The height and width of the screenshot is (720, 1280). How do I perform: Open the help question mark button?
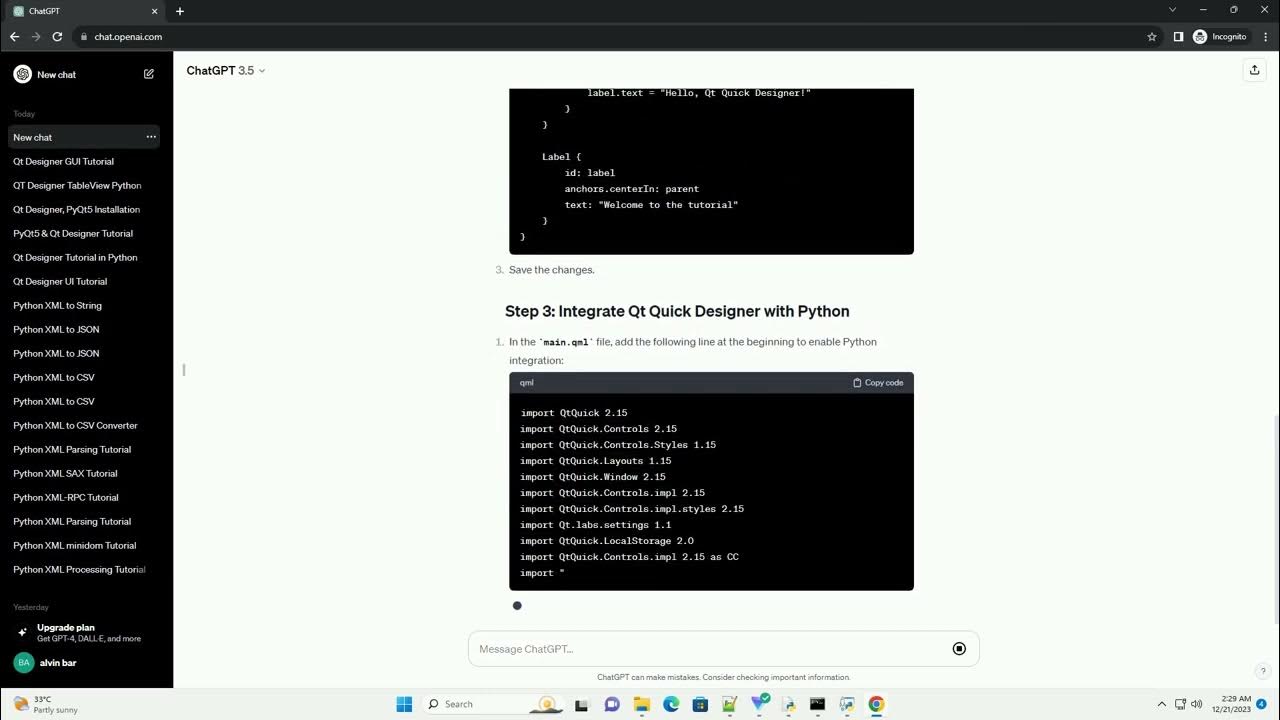click(x=1263, y=671)
